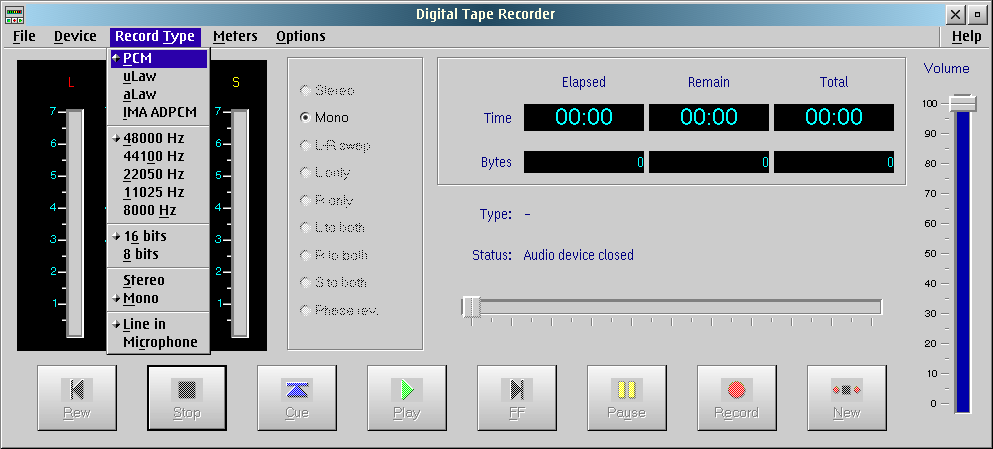Open the Help menu

click(x=966, y=36)
